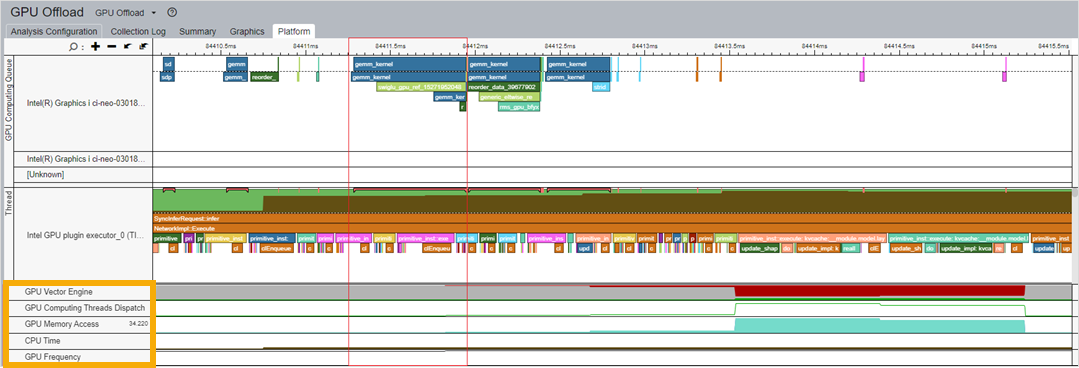Switch to the Summary tab
This screenshot has height=368, width=1079.
(197, 31)
